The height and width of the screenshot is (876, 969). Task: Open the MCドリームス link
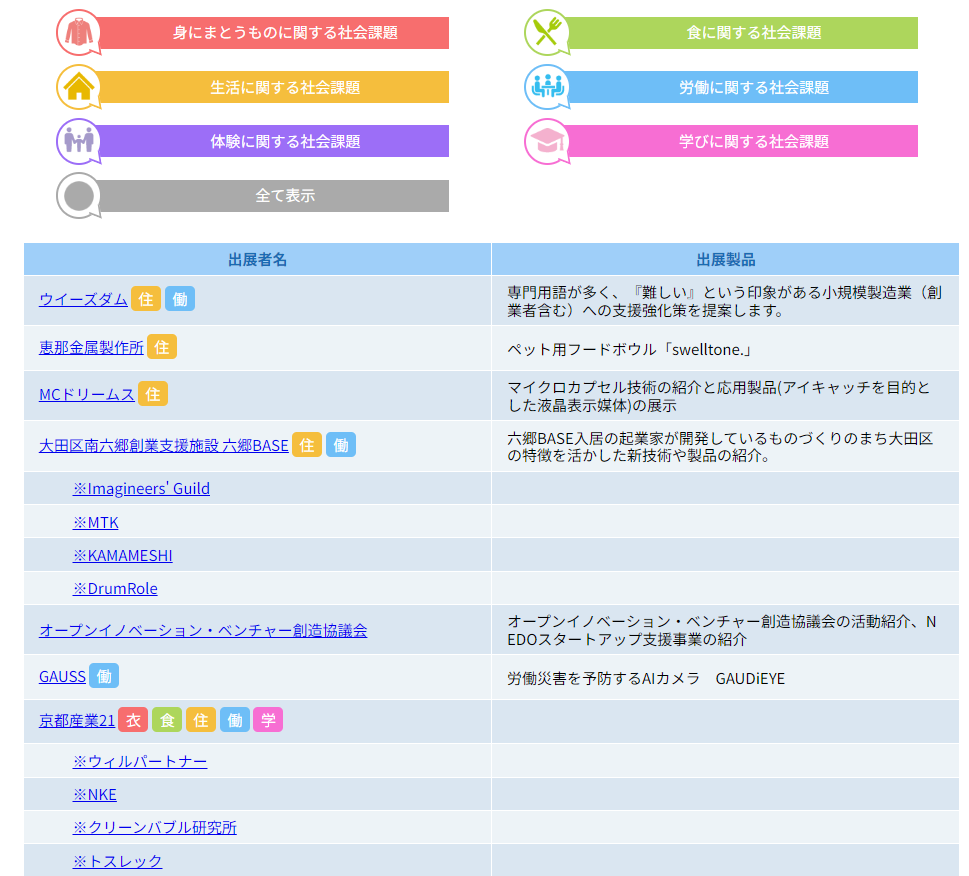coord(87,395)
